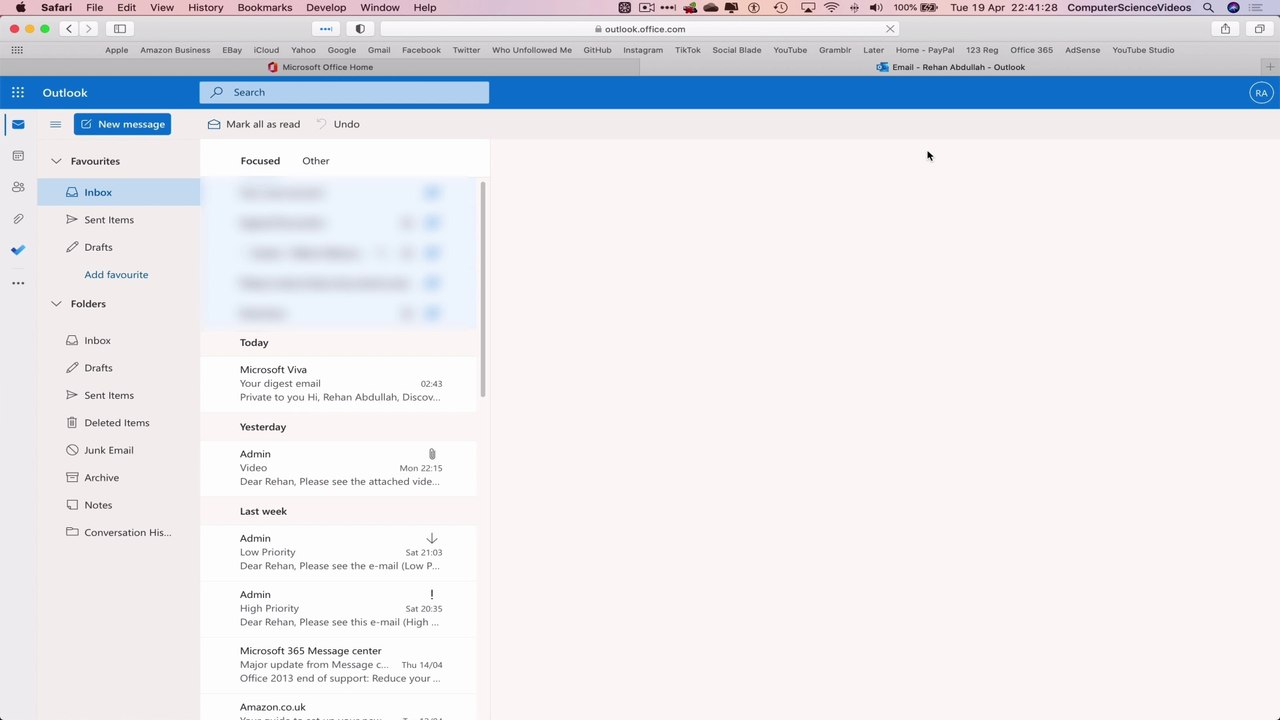Open the Microsoft Viva digest email
The width and height of the screenshot is (1280, 720).
(x=339, y=384)
